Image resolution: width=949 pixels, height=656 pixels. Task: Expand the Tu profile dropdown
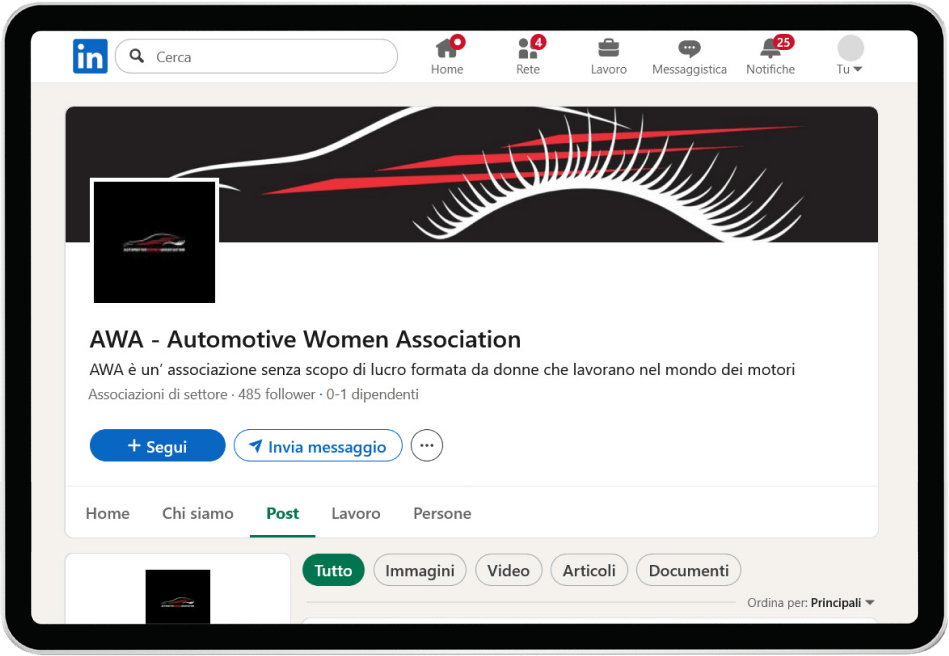coord(850,57)
